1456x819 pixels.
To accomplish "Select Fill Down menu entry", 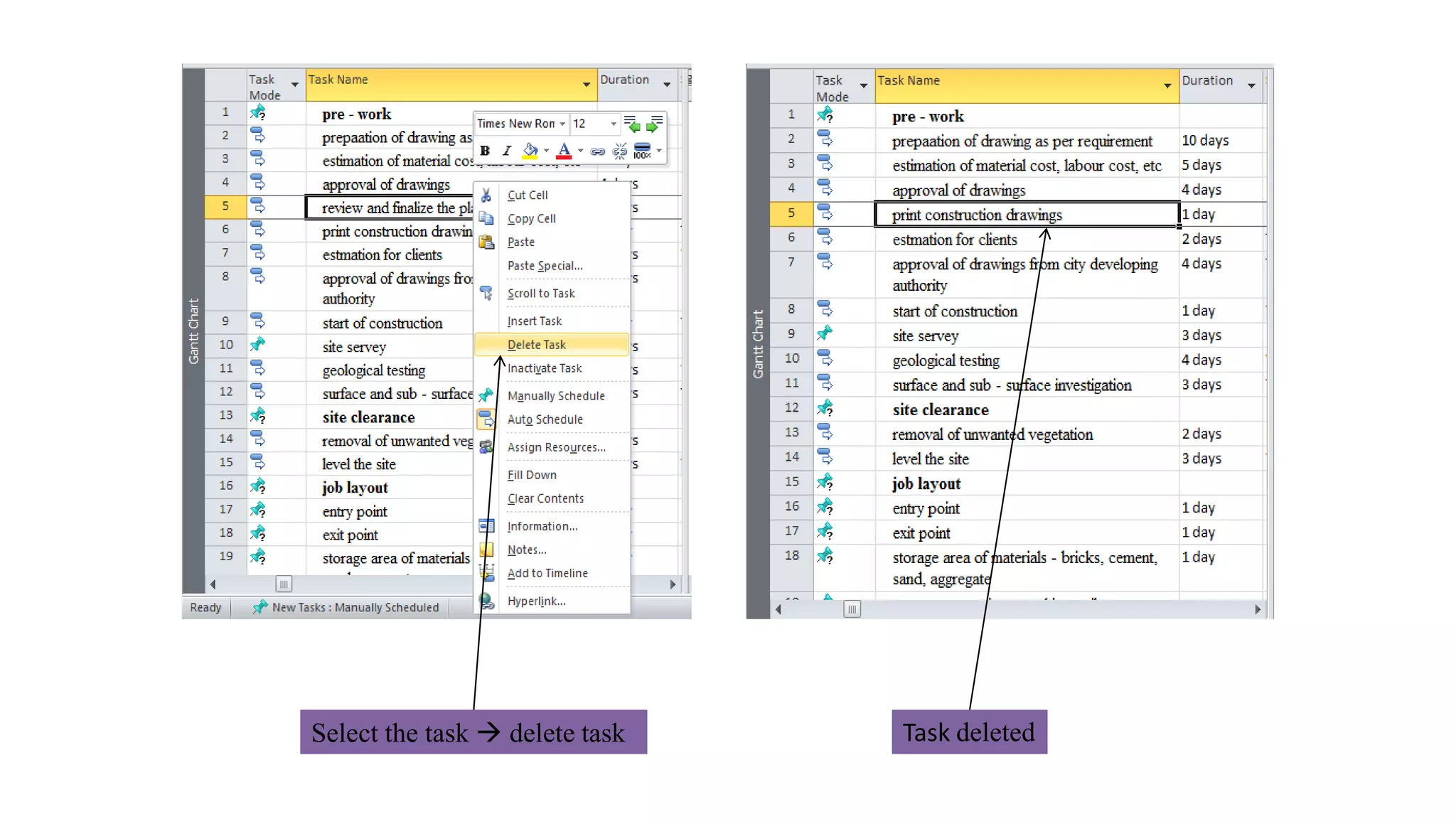I will 532,474.
